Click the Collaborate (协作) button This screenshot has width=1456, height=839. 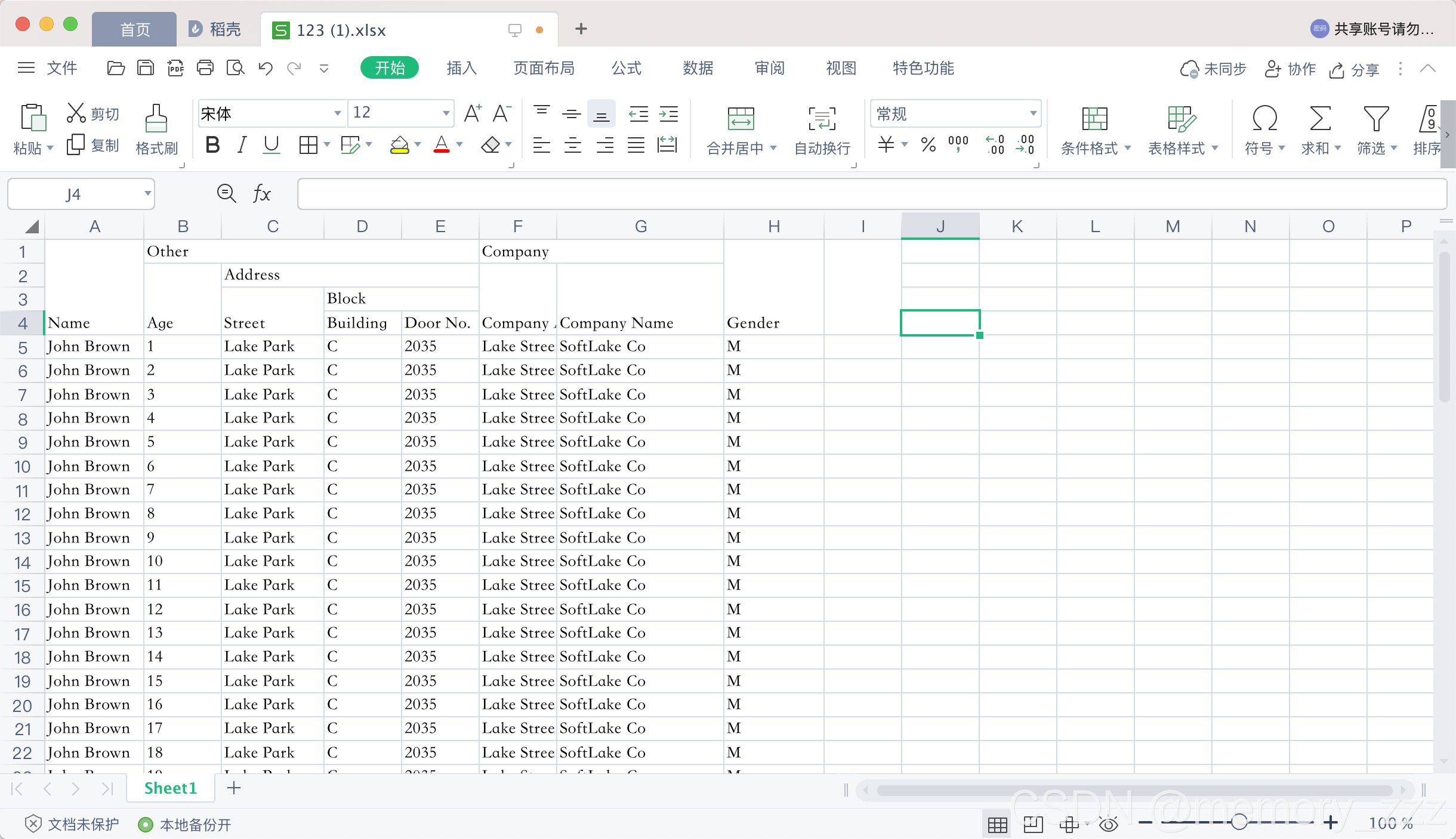click(1290, 69)
